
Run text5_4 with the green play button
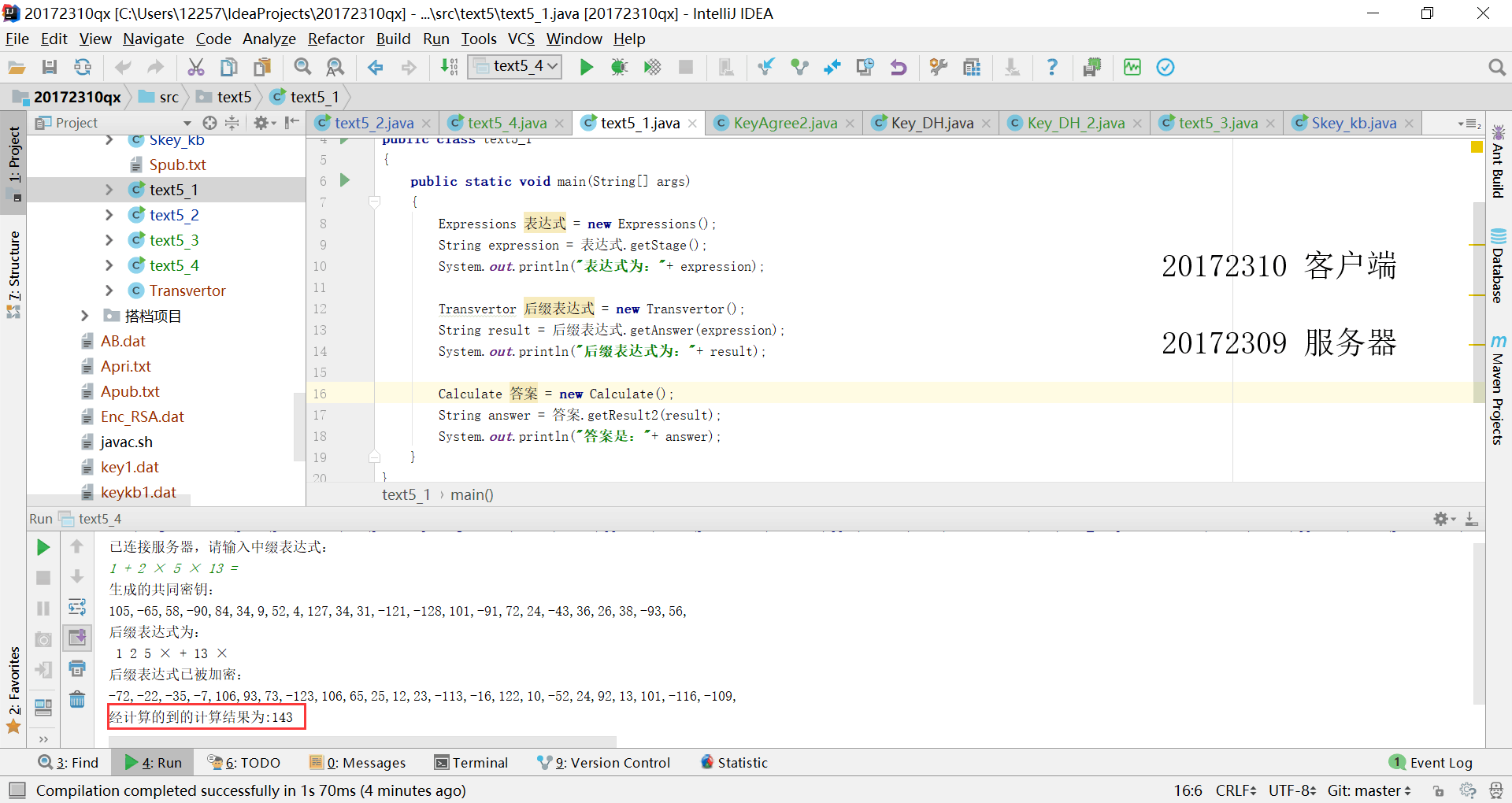(x=587, y=68)
